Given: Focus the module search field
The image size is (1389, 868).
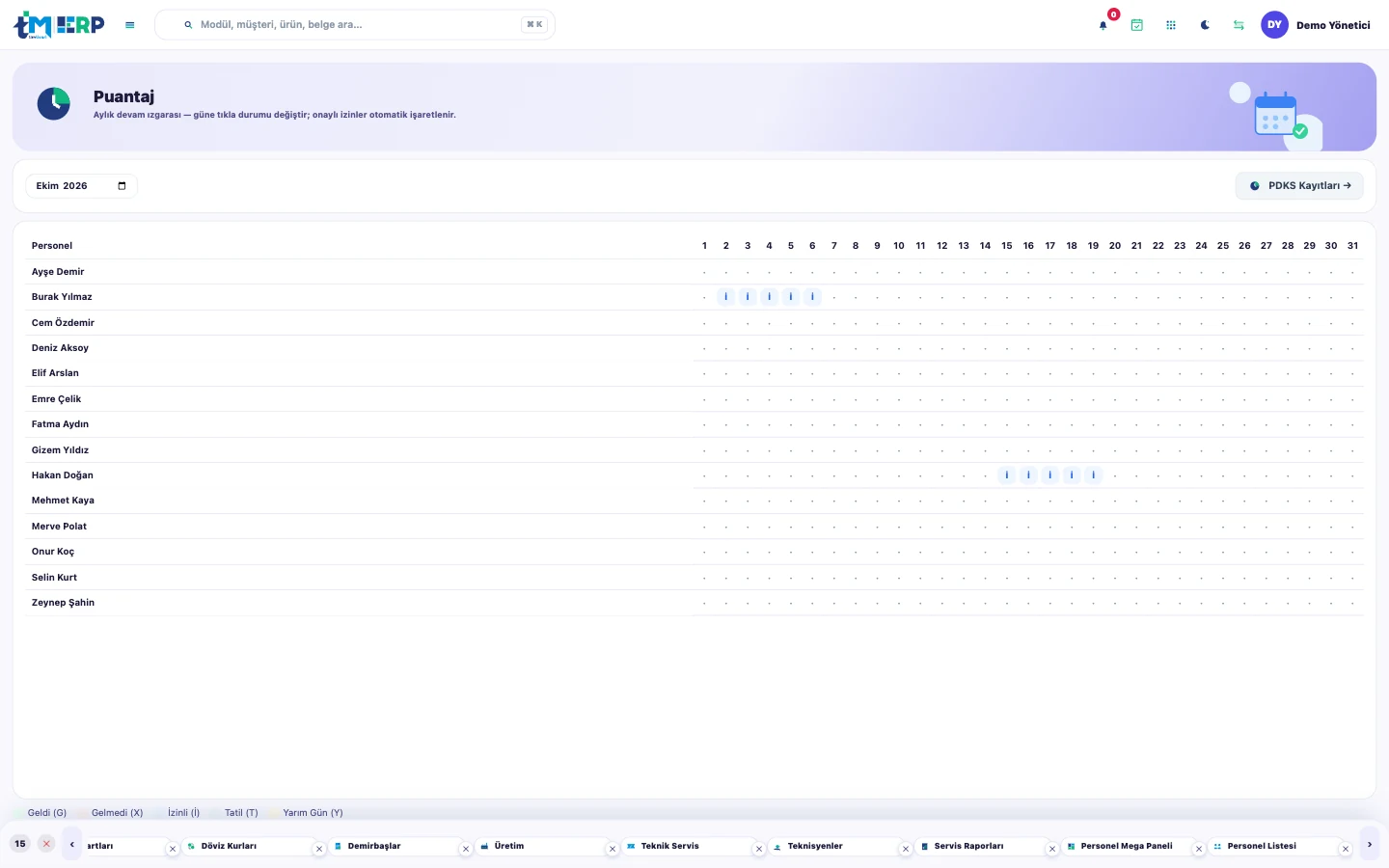Looking at the screenshot, I should [355, 25].
